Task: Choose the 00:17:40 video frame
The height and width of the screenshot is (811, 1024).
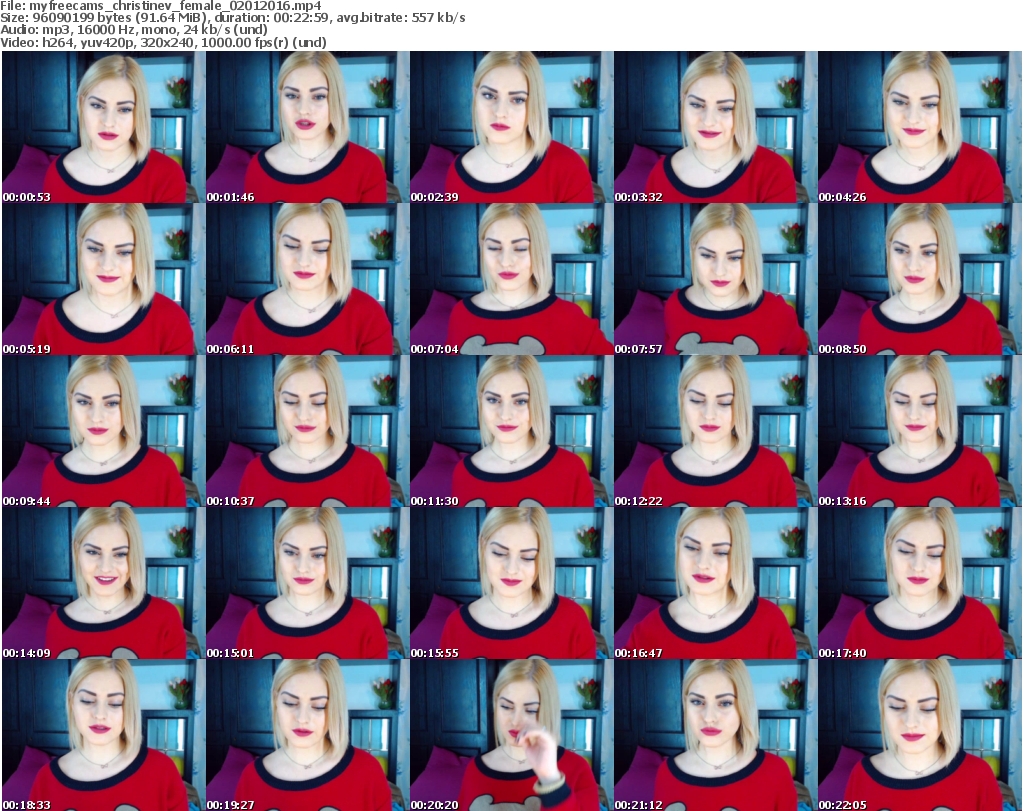Action: [920, 584]
